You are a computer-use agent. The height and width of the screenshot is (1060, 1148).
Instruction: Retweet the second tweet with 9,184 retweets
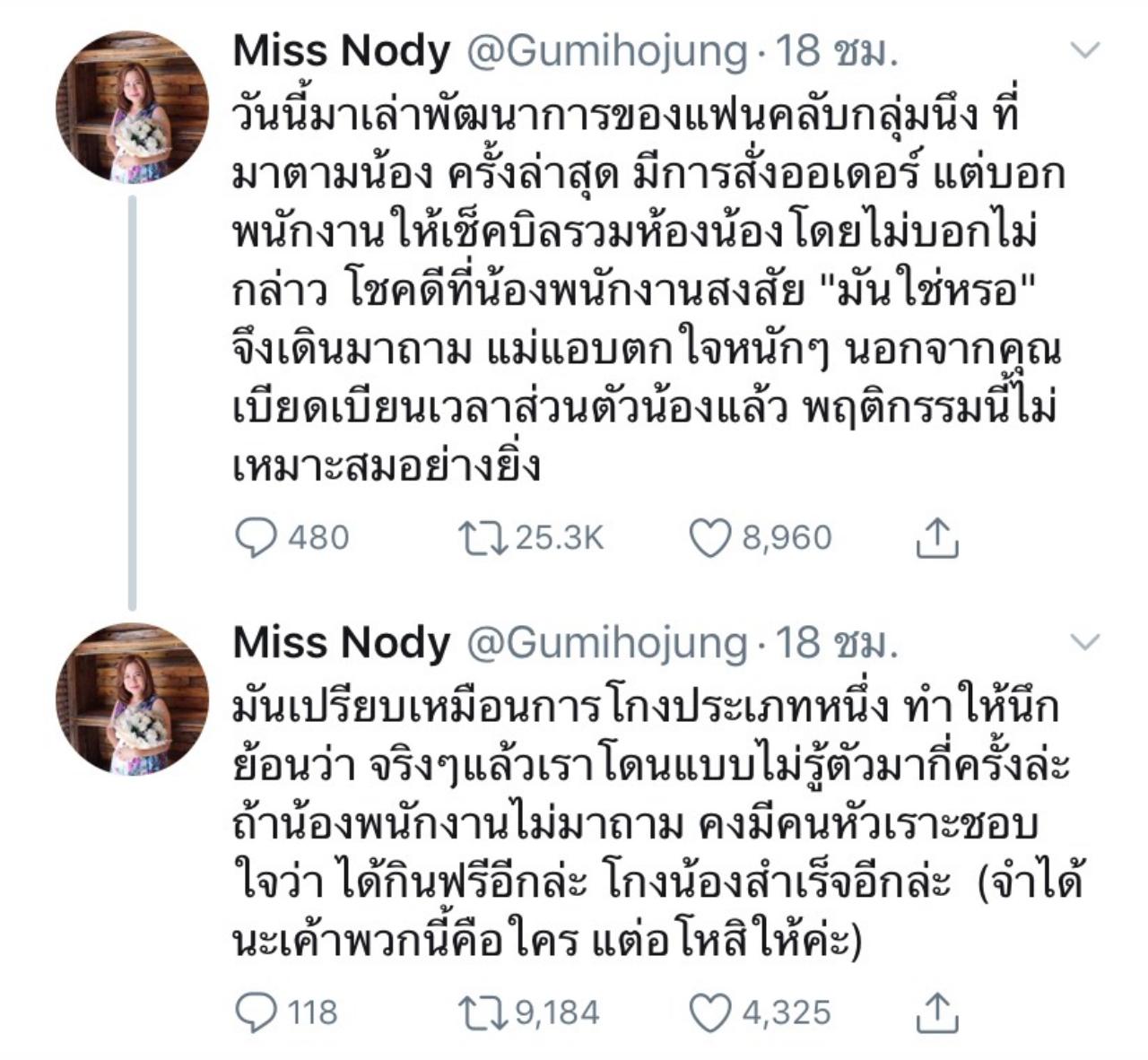click(483, 1013)
